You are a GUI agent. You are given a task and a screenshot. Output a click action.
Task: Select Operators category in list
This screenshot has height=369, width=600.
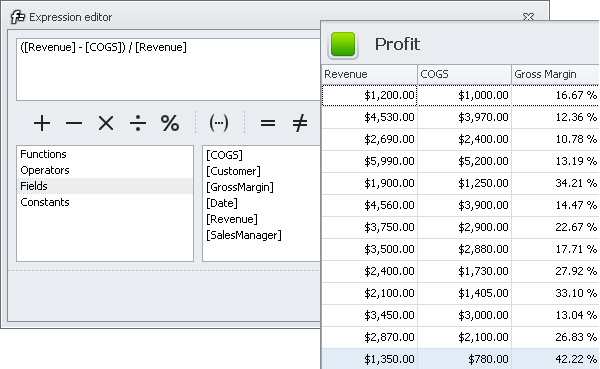tap(105, 170)
